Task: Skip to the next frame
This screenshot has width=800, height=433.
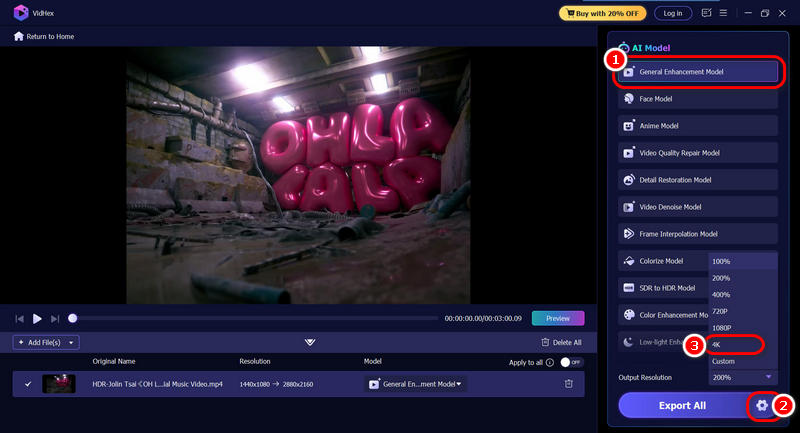Action: coord(55,318)
